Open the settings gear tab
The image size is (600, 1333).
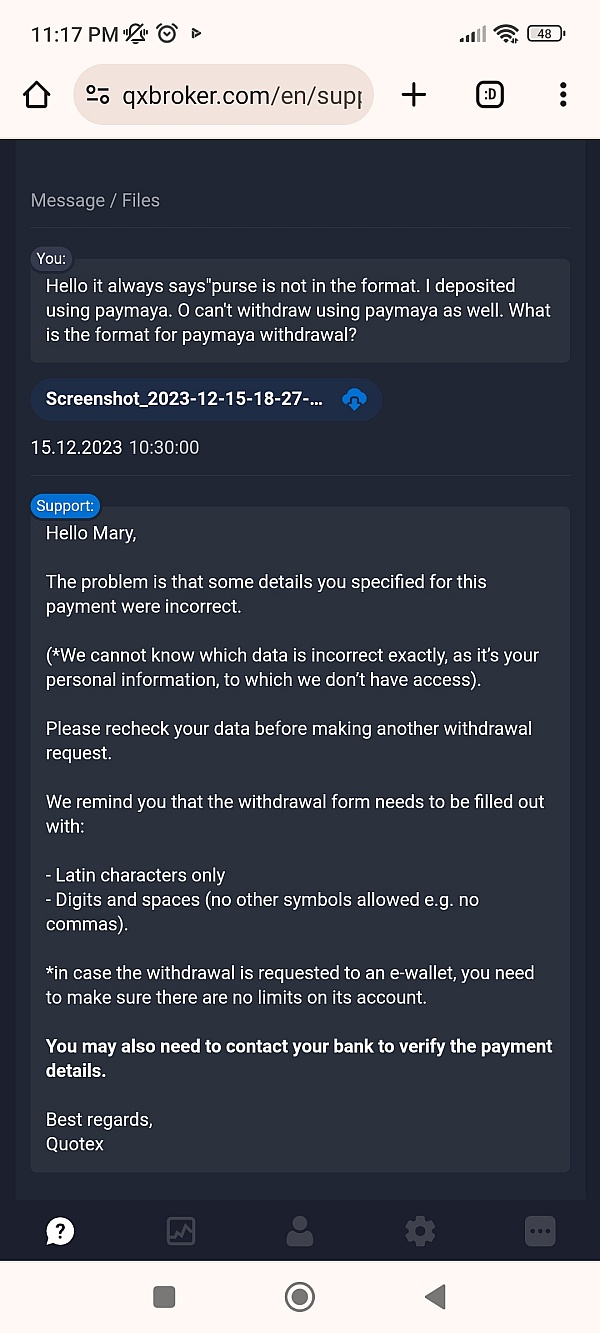click(x=420, y=1231)
